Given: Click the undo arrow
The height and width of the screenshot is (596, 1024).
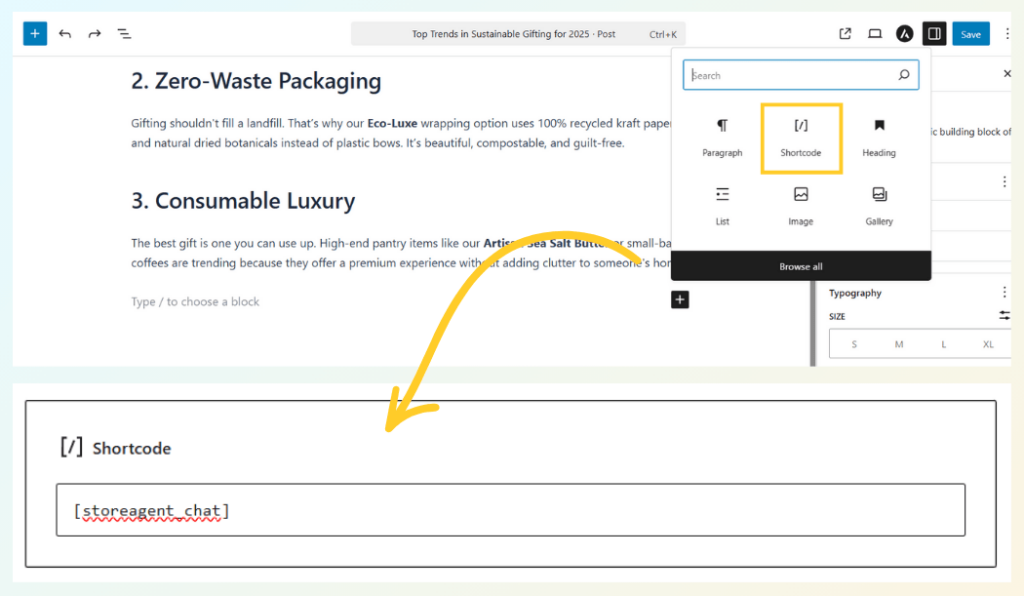Looking at the screenshot, I should click(65, 33).
